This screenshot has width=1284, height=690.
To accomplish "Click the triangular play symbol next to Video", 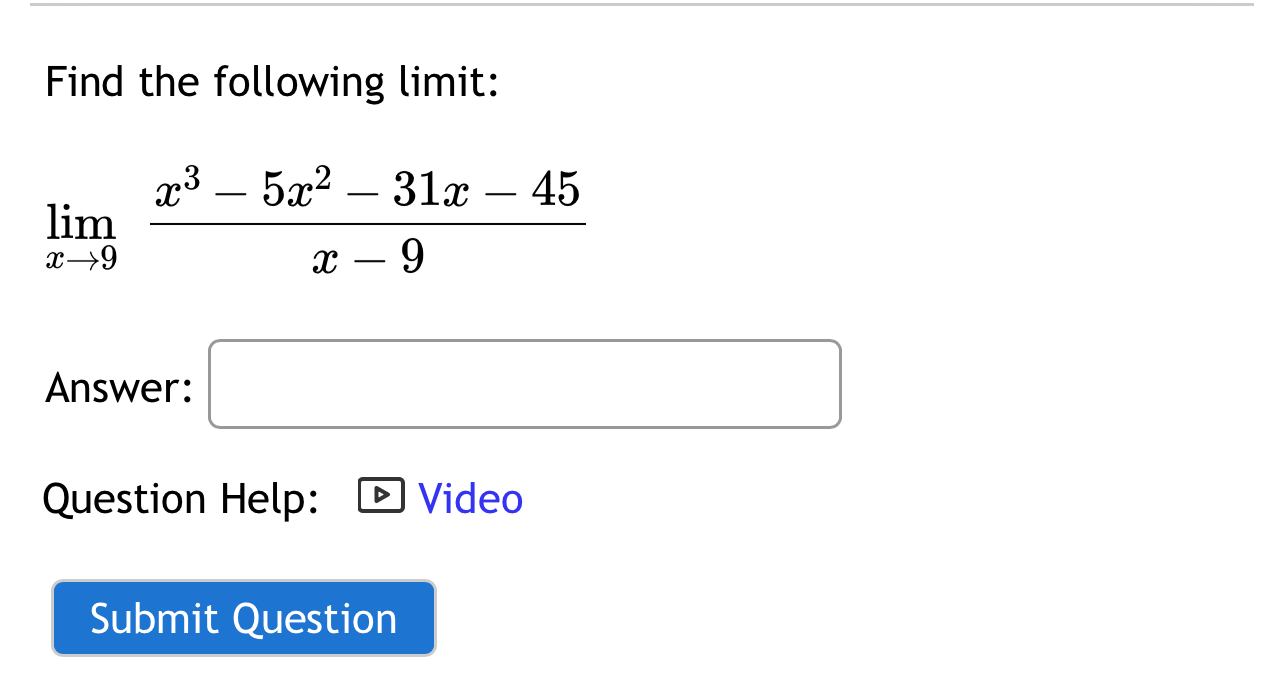I will pyautogui.click(x=381, y=494).
